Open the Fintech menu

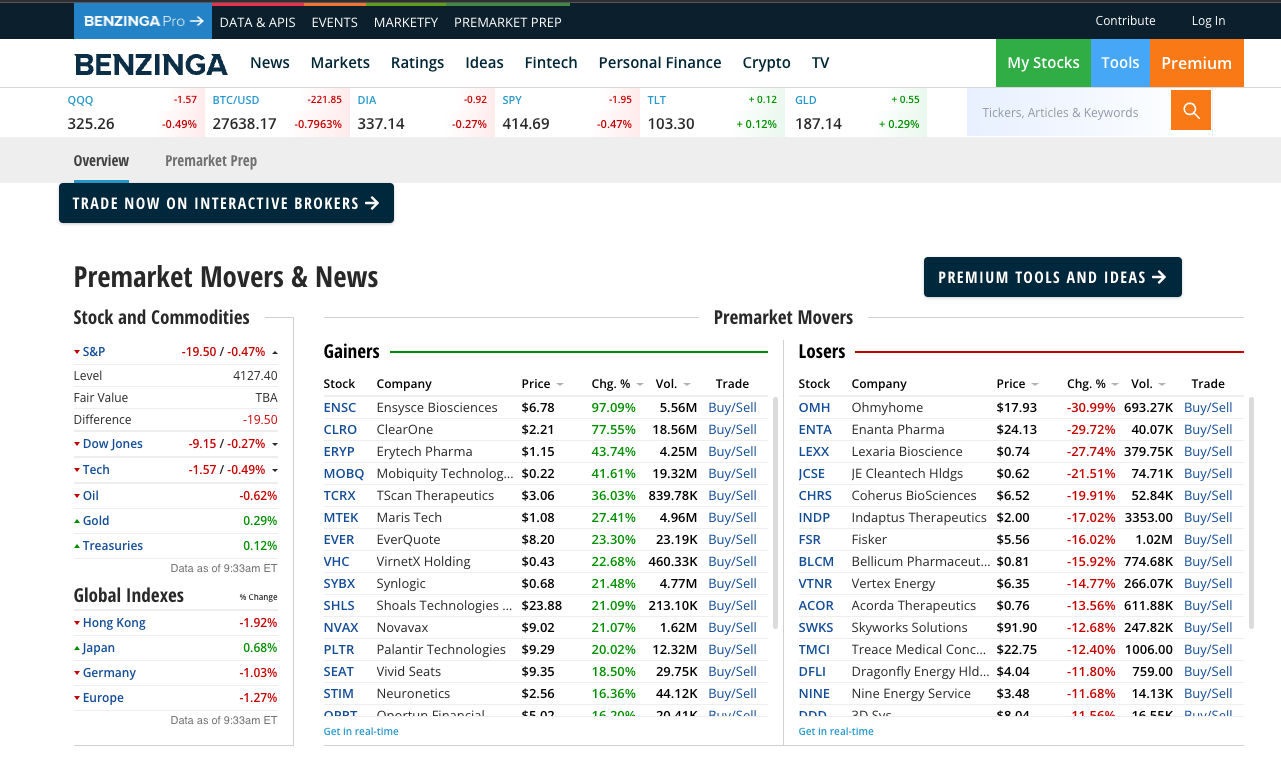551,63
